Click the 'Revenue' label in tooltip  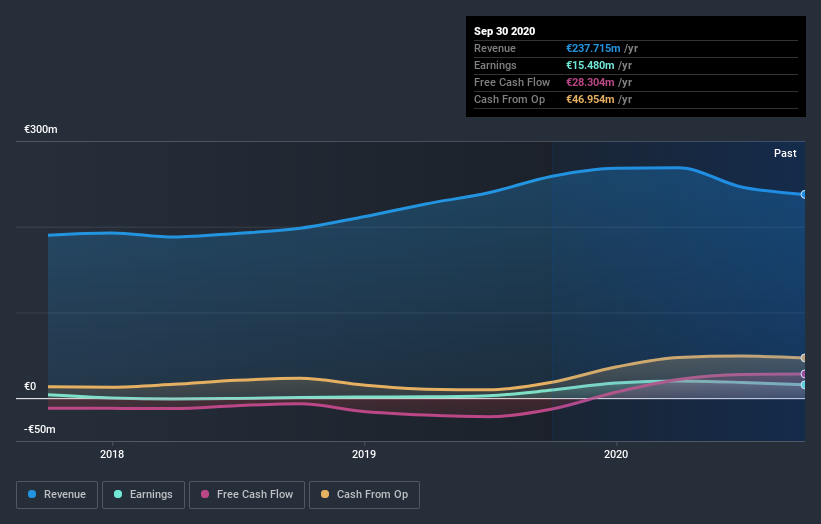coord(495,48)
